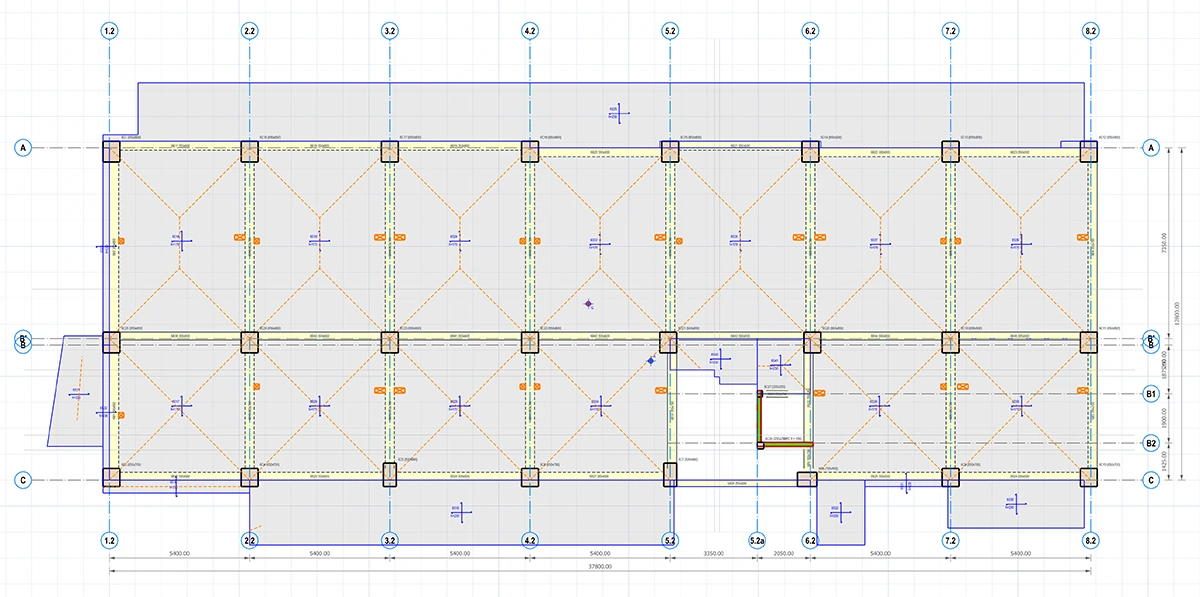Click grid bubble A on left side
The image size is (1200, 597).
[x=23, y=148]
